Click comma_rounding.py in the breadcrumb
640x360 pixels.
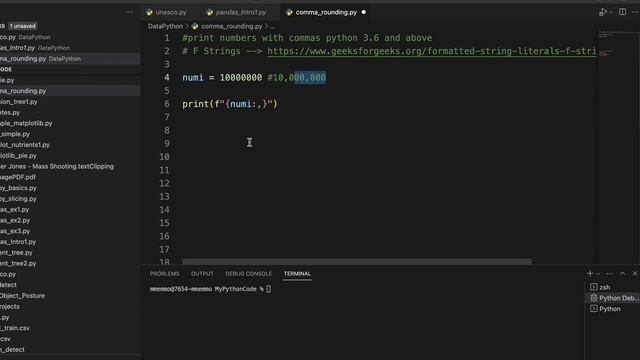tap(231, 26)
